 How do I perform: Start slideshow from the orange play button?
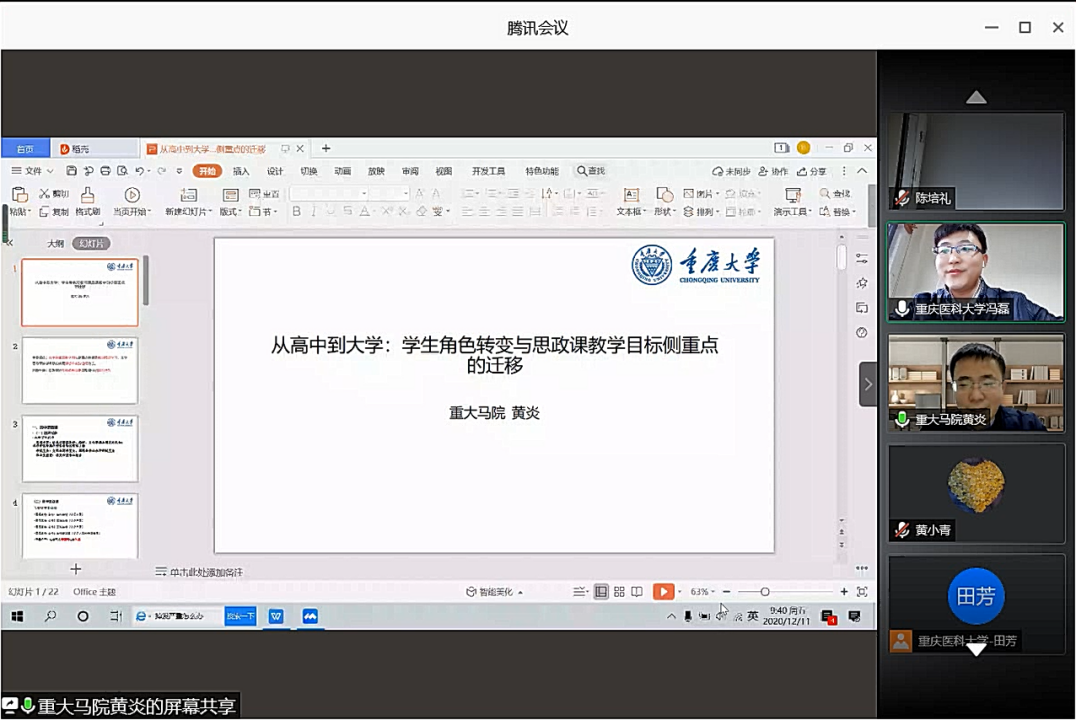[663, 592]
